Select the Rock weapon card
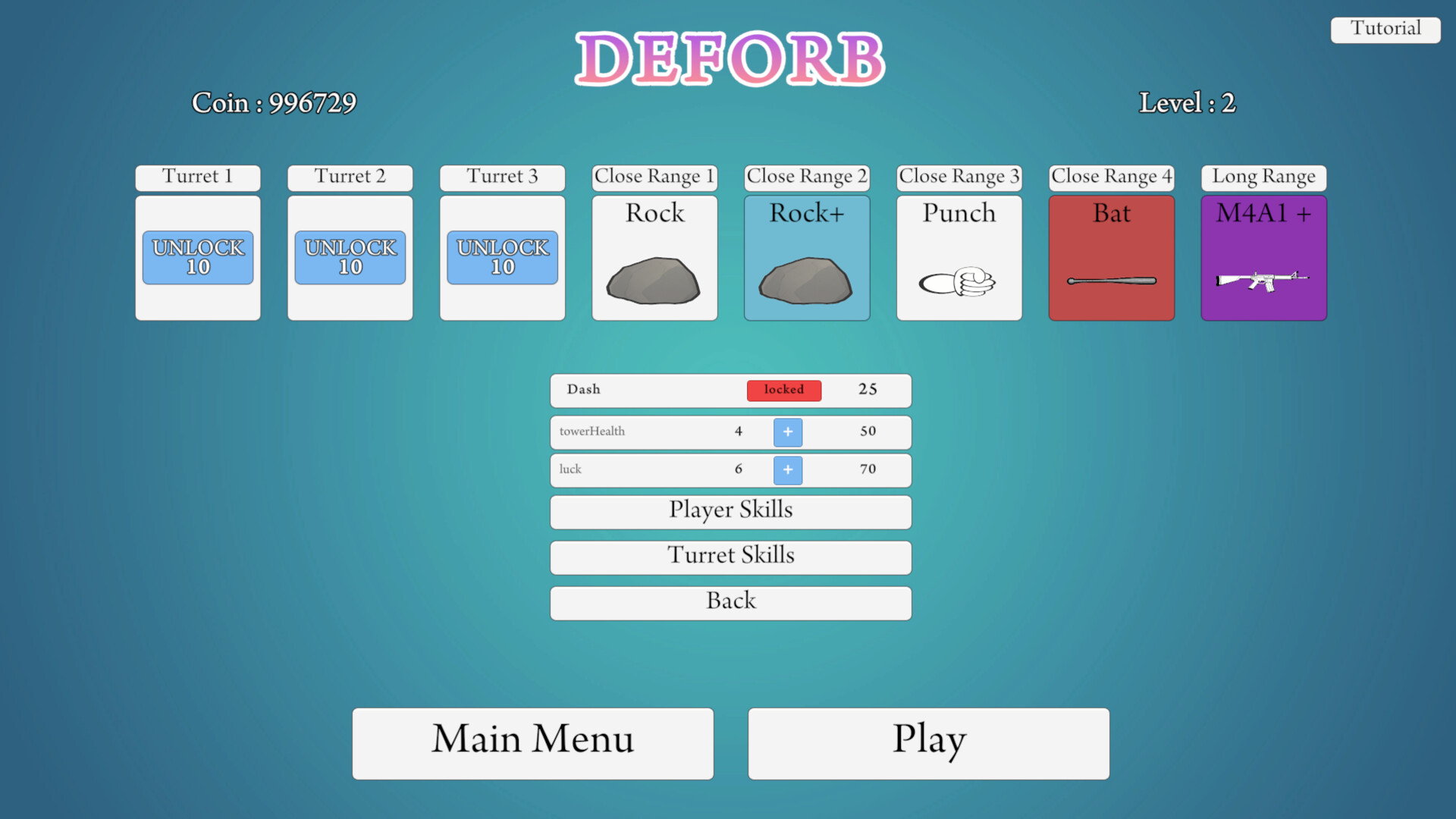This screenshot has height=819, width=1456. (x=654, y=258)
